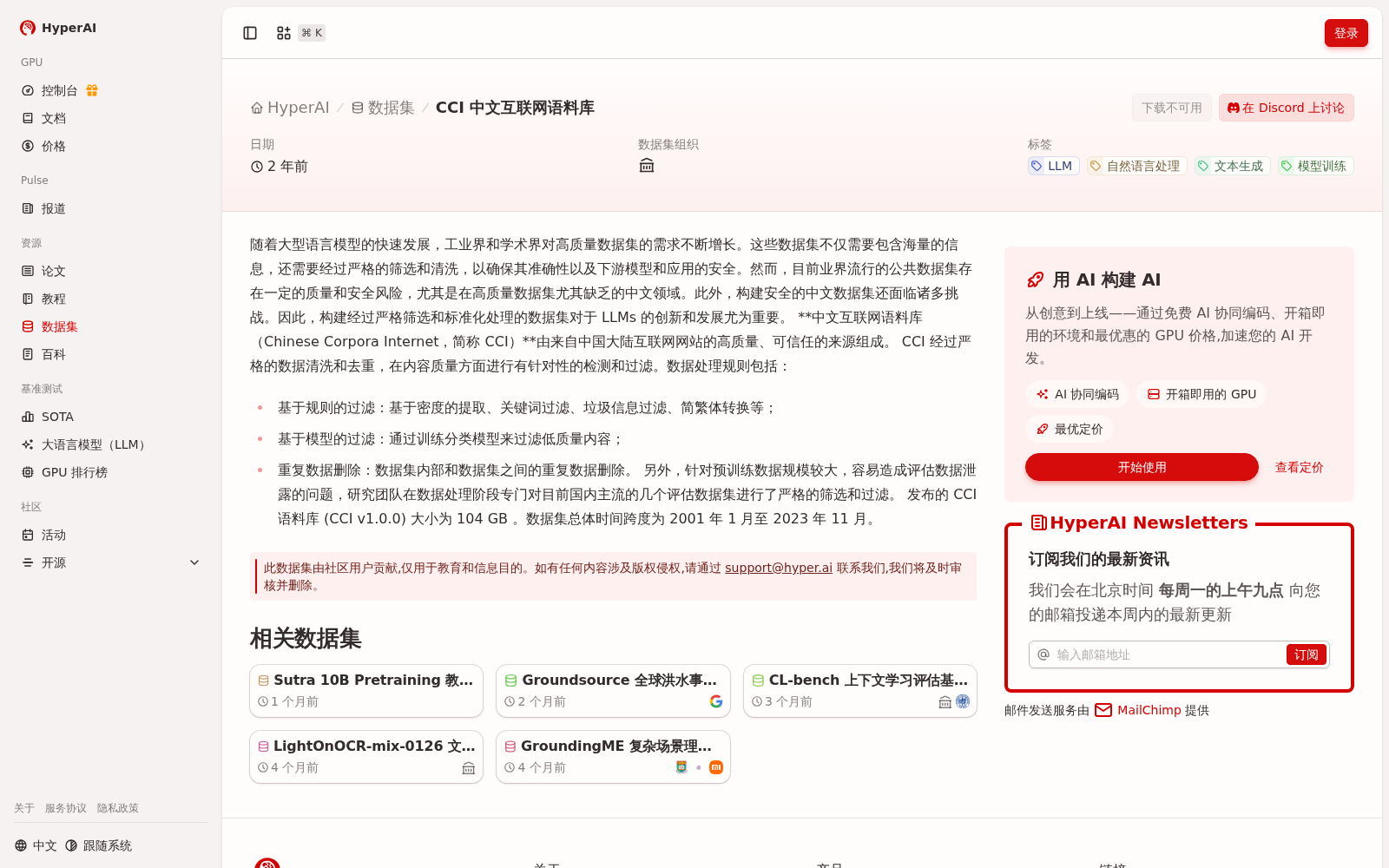Image resolution: width=1389 pixels, height=868 pixels.
Task: Click the disabled 下载不可用 button
Action: [x=1171, y=108]
